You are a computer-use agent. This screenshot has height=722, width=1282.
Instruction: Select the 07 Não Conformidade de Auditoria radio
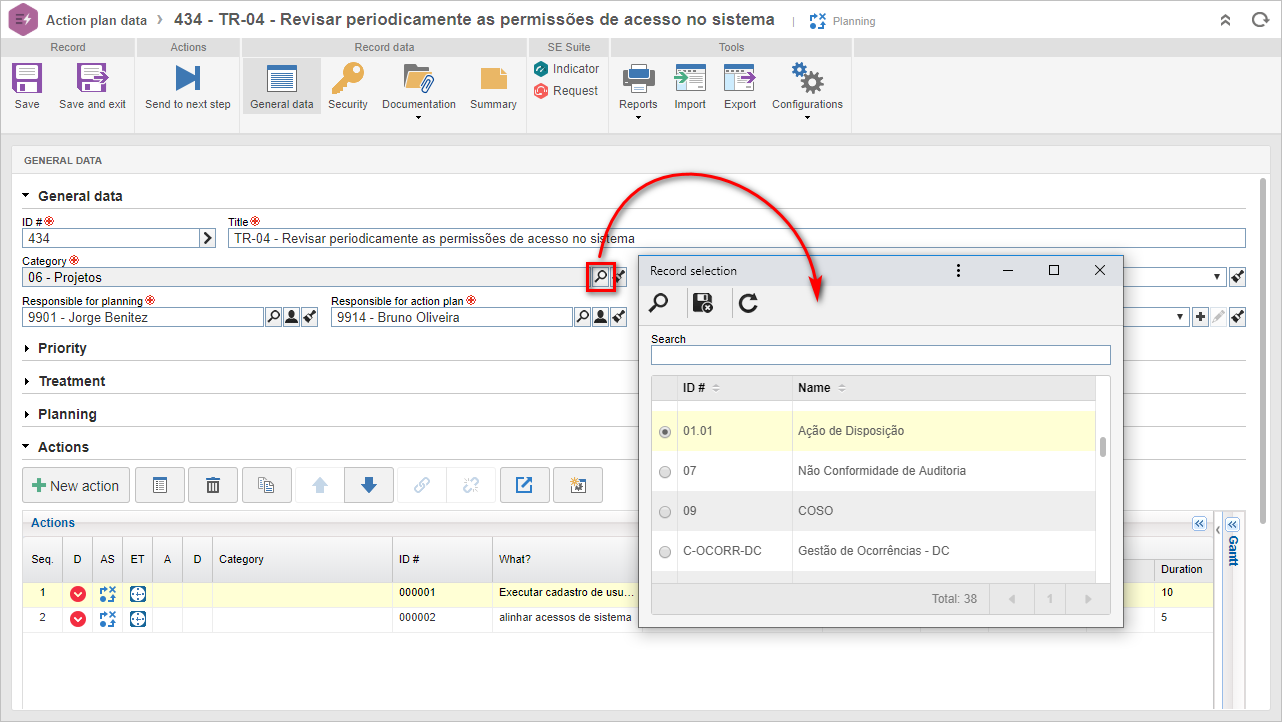coord(665,472)
